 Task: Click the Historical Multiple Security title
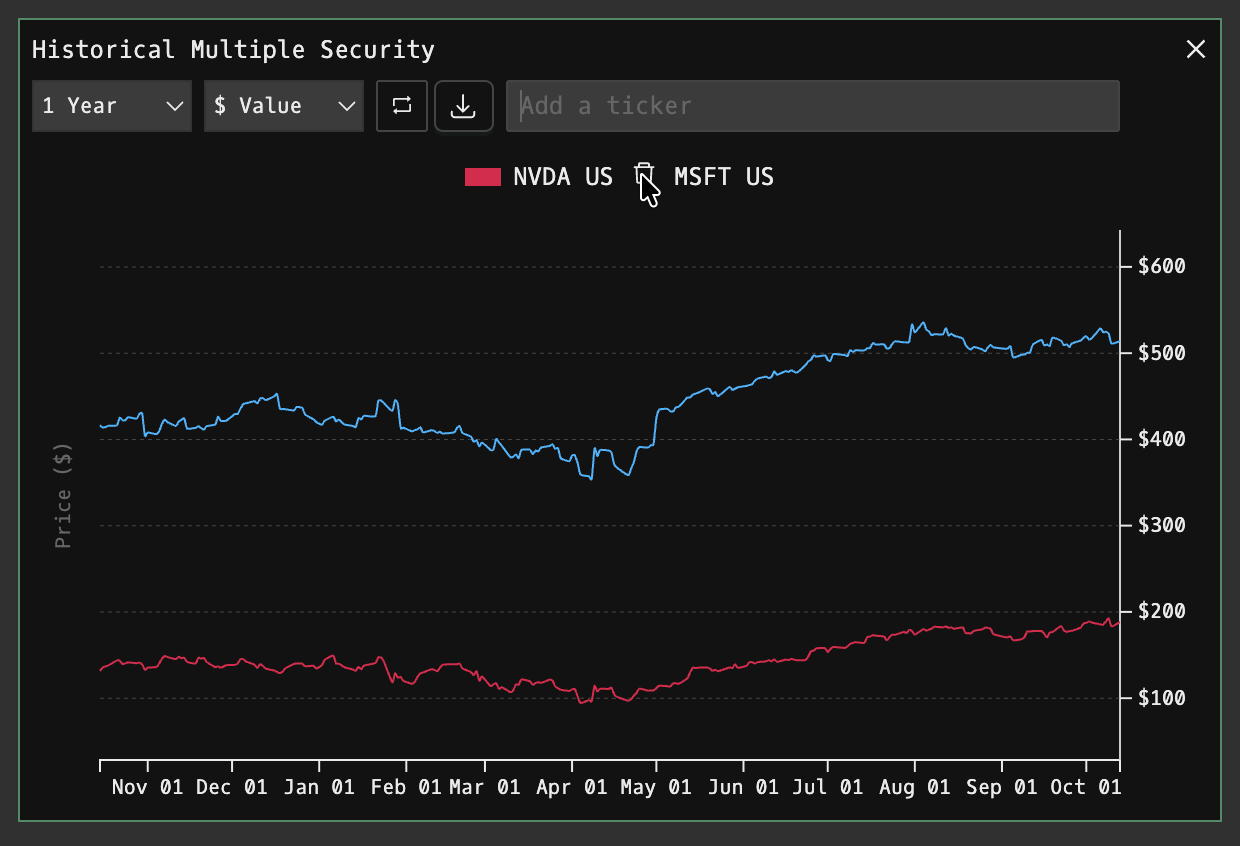(233, 49)
